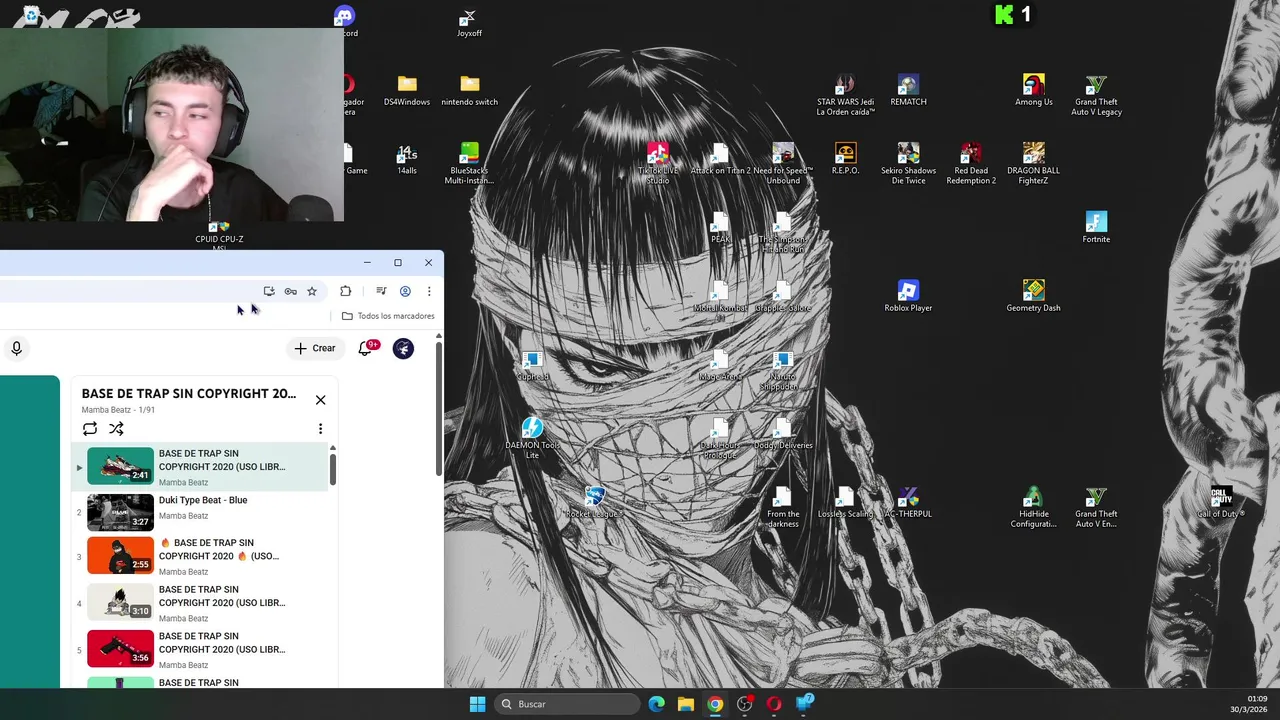This screenshot has height=720, width=1280.
Task: Select DS4Windows desktop folder
Action: pyautogui.click(x=407, y=91)
